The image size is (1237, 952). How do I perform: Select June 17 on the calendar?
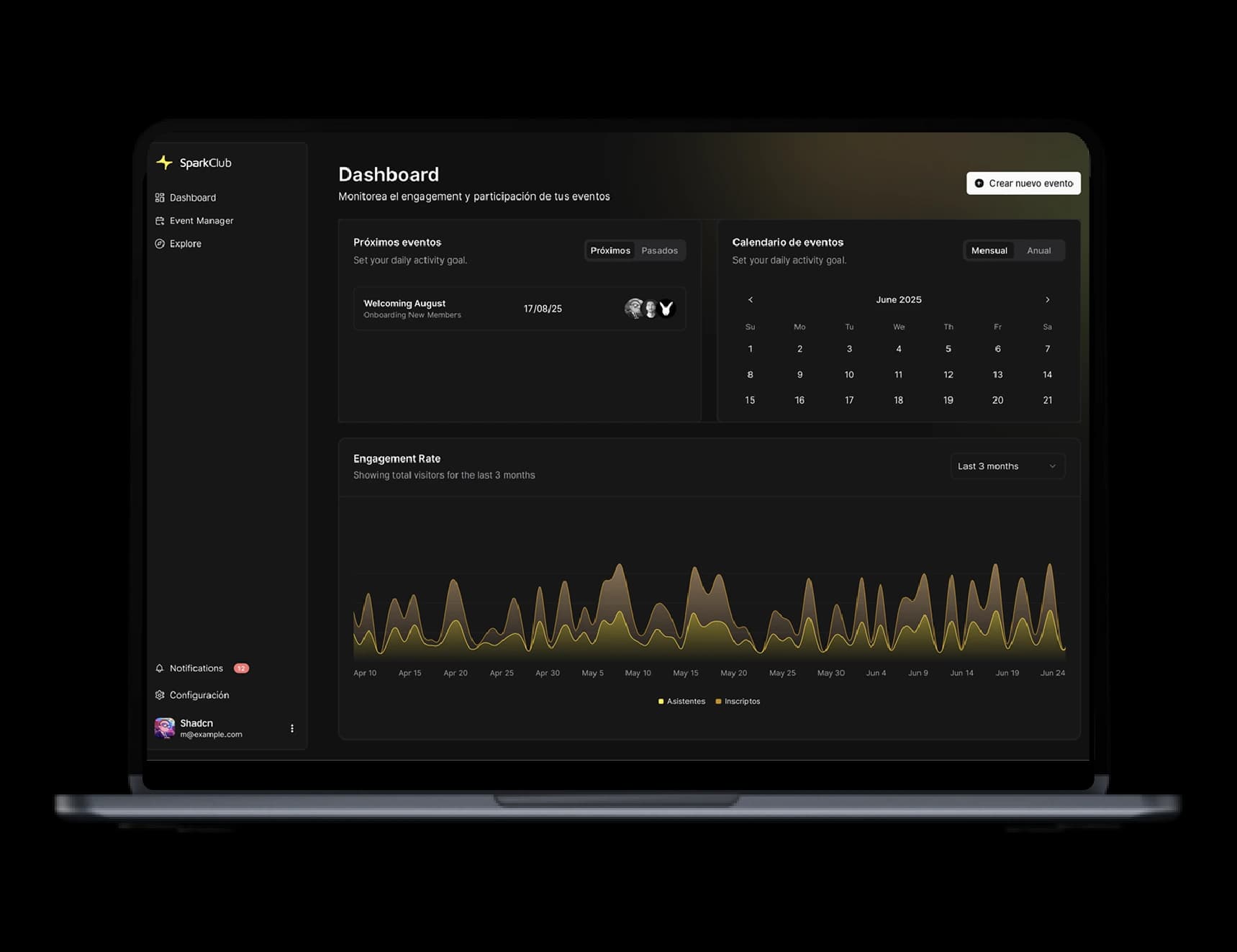tap(849, 400)
